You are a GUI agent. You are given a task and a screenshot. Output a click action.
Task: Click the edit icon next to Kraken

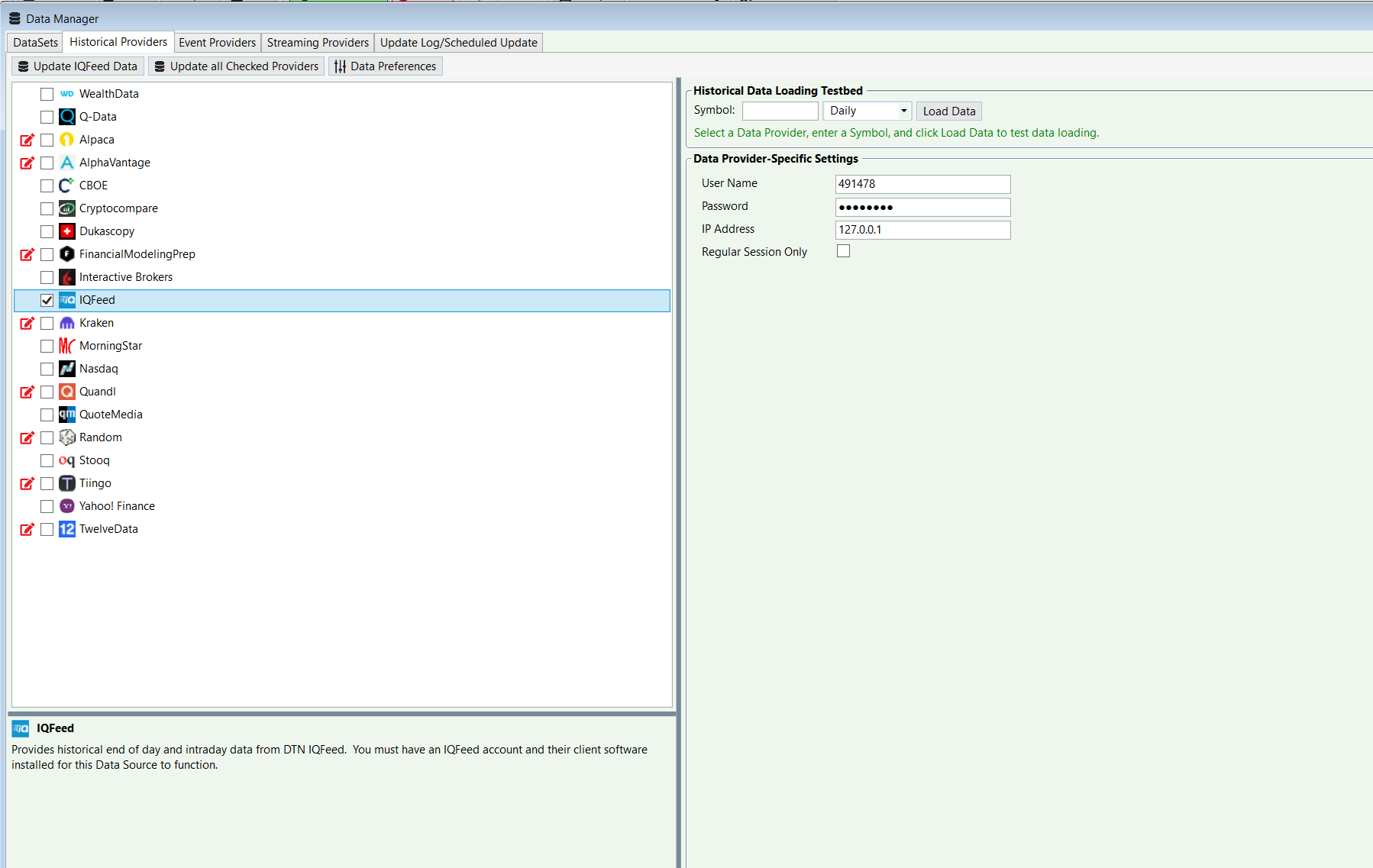tap(27, 323)
